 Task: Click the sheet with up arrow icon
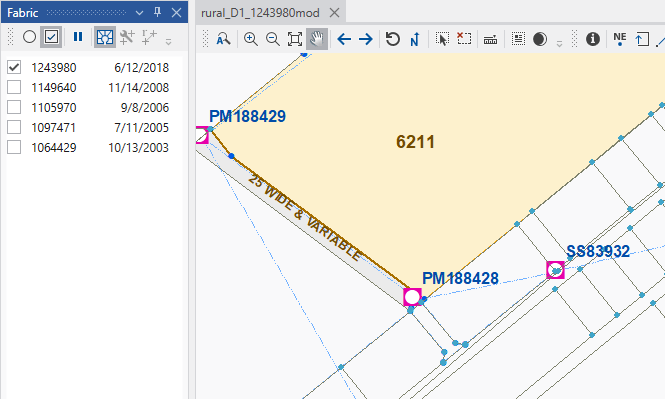tap(642, 39)
